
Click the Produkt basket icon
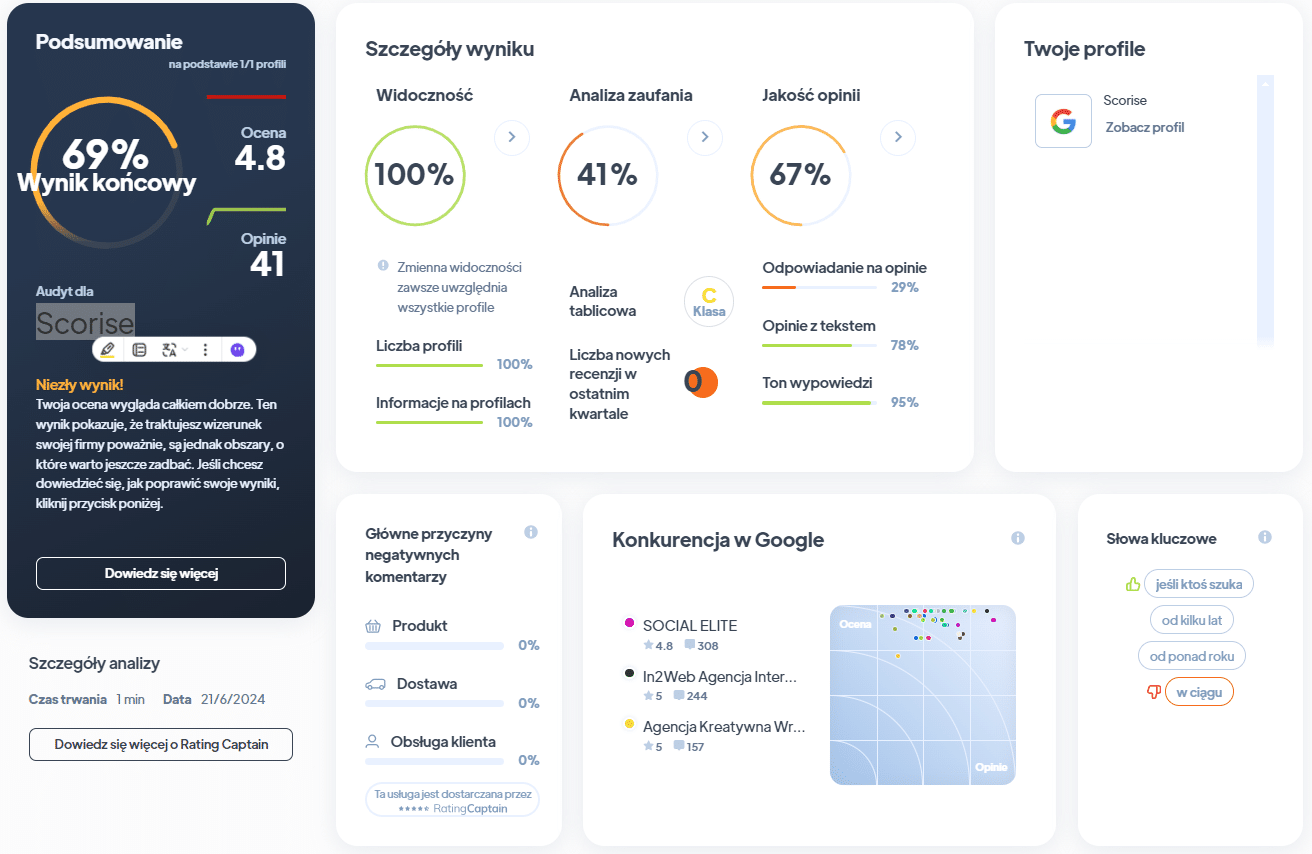click(x=374, y=626)
